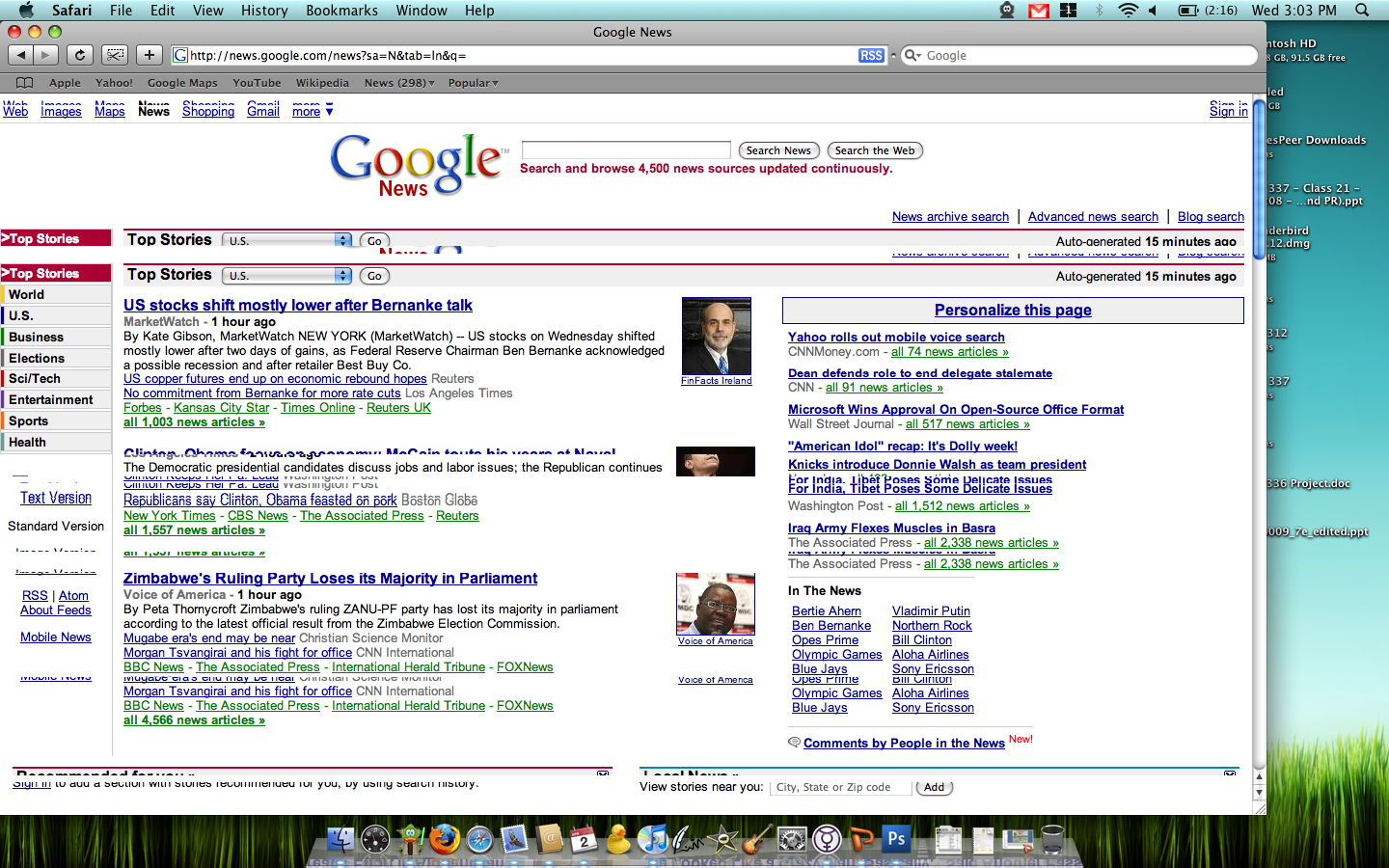Go back with Safari's back arrow
1389x868 pixels.
(21, 55)
